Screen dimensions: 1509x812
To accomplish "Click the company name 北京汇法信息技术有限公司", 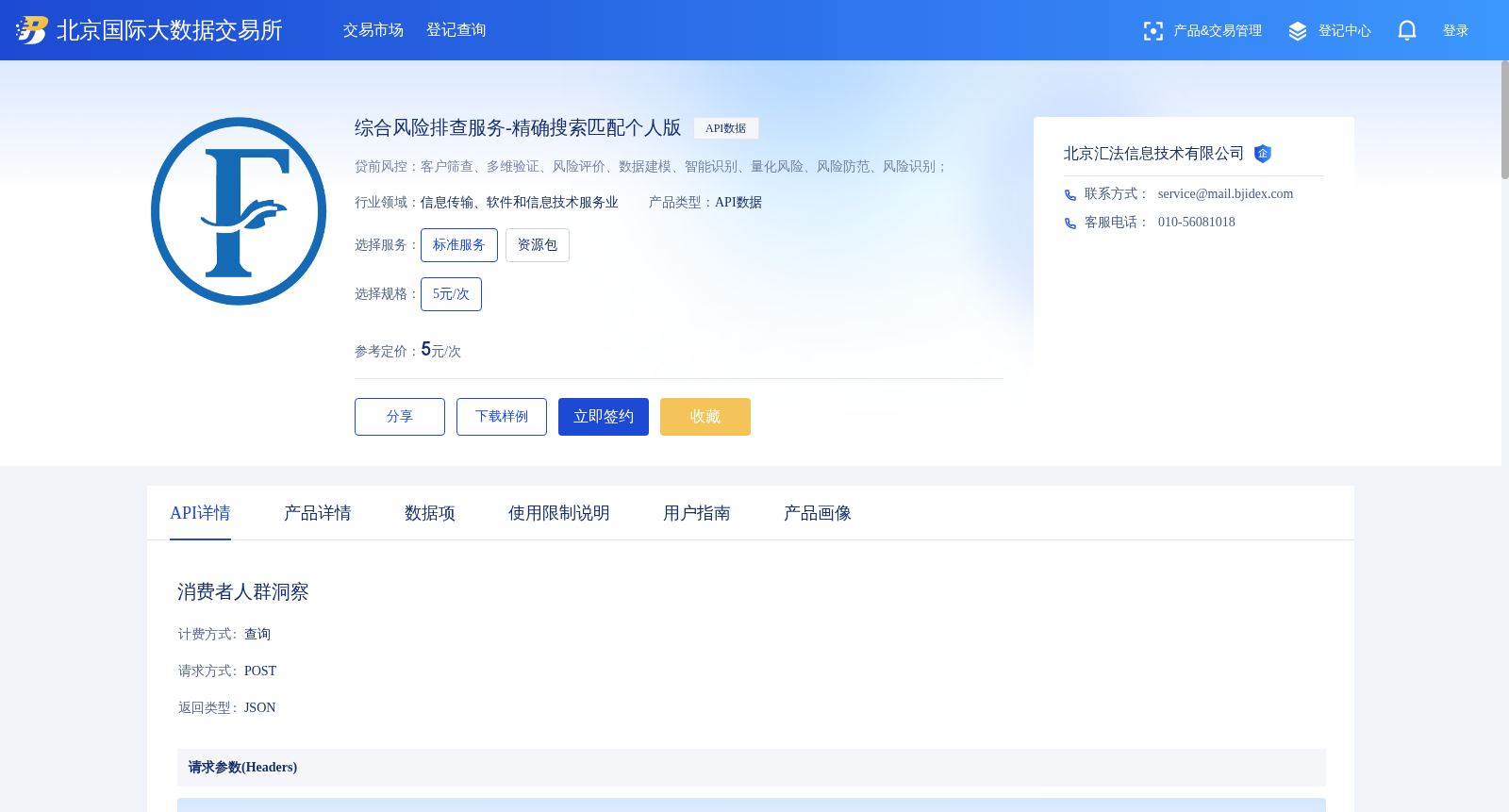I will click(1153, 154).
